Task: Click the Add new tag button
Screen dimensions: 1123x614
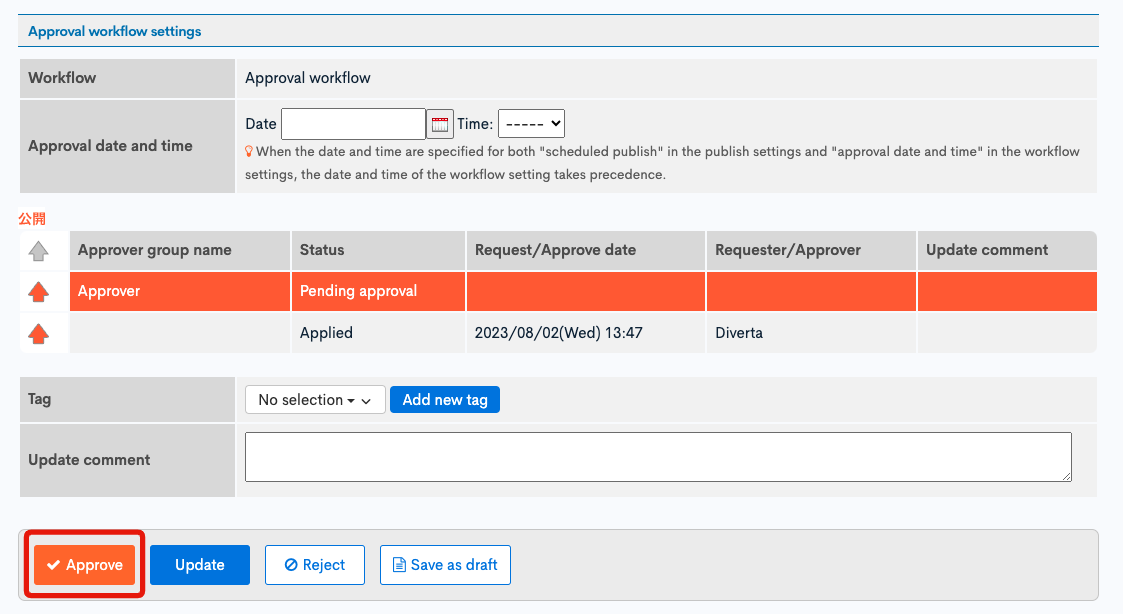Action: pos(444,399)
